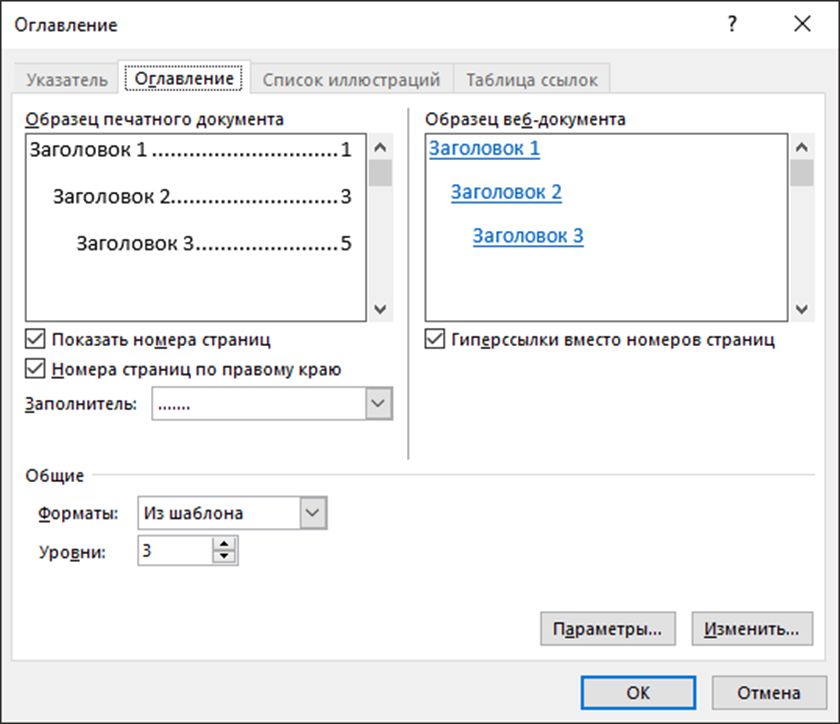This screenshot has width=840, height=724.
Task: Click scroll-down arrow in web preview
Action: pyautogui.click(x=801, y=309)
